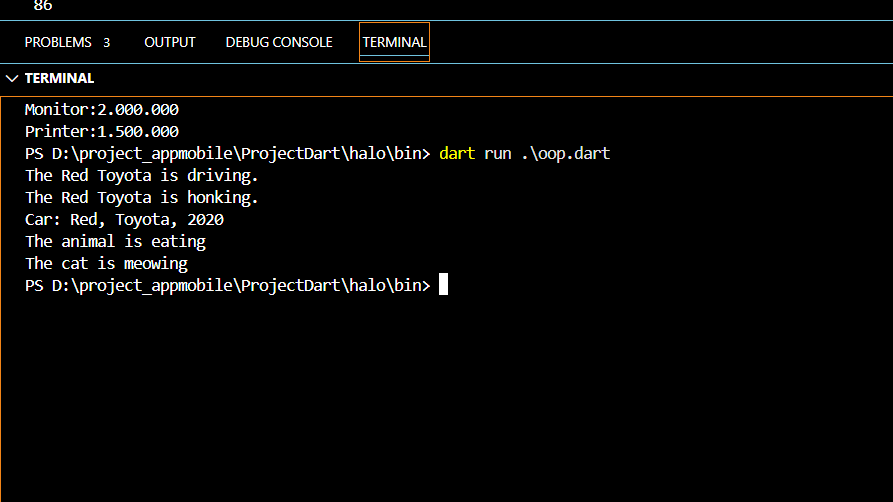Screen dimensions: 893x502
Task: Click 'The Red Toyota is driving.' line
Action: 142,176
